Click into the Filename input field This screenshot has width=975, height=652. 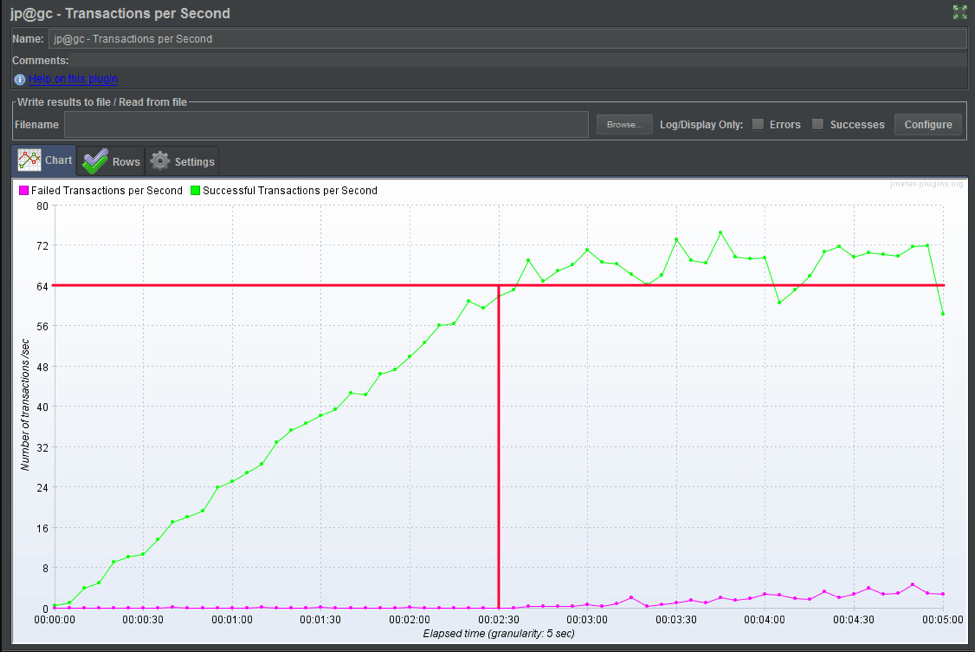tap(326, 125)
